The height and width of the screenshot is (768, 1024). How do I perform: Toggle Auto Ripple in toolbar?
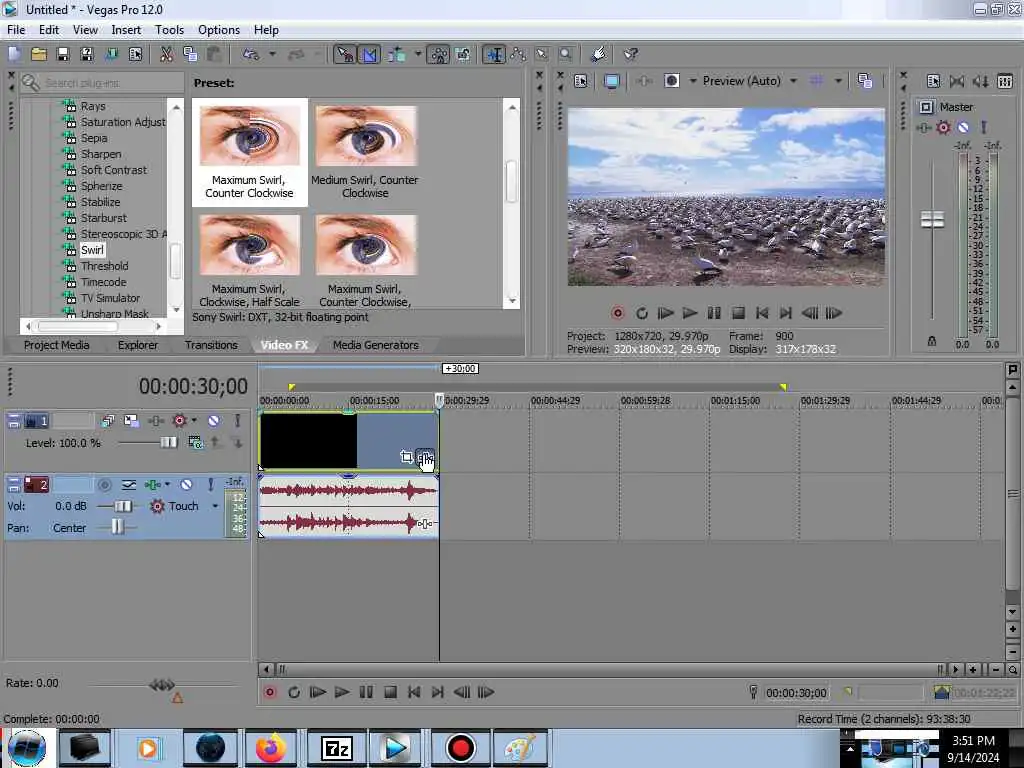(x=396, y=55)
